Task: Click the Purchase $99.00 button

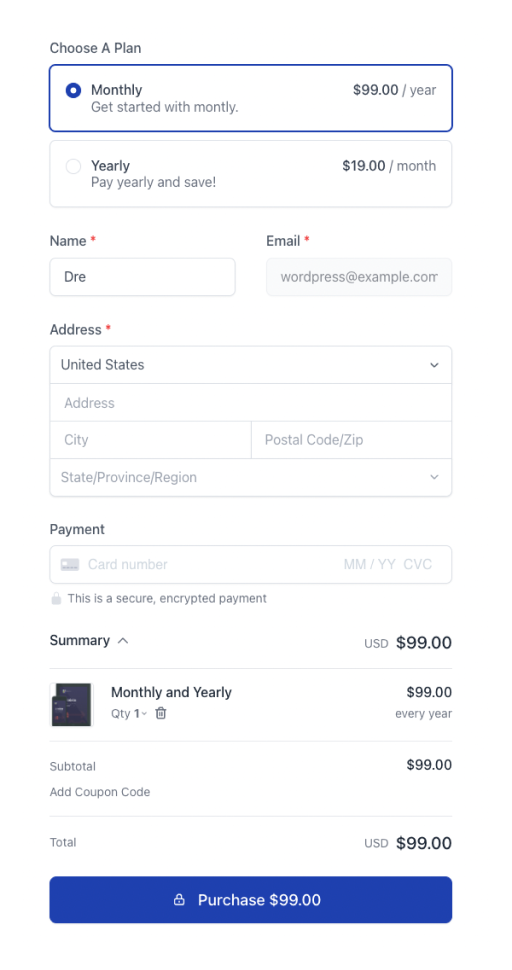Action: 250,899
